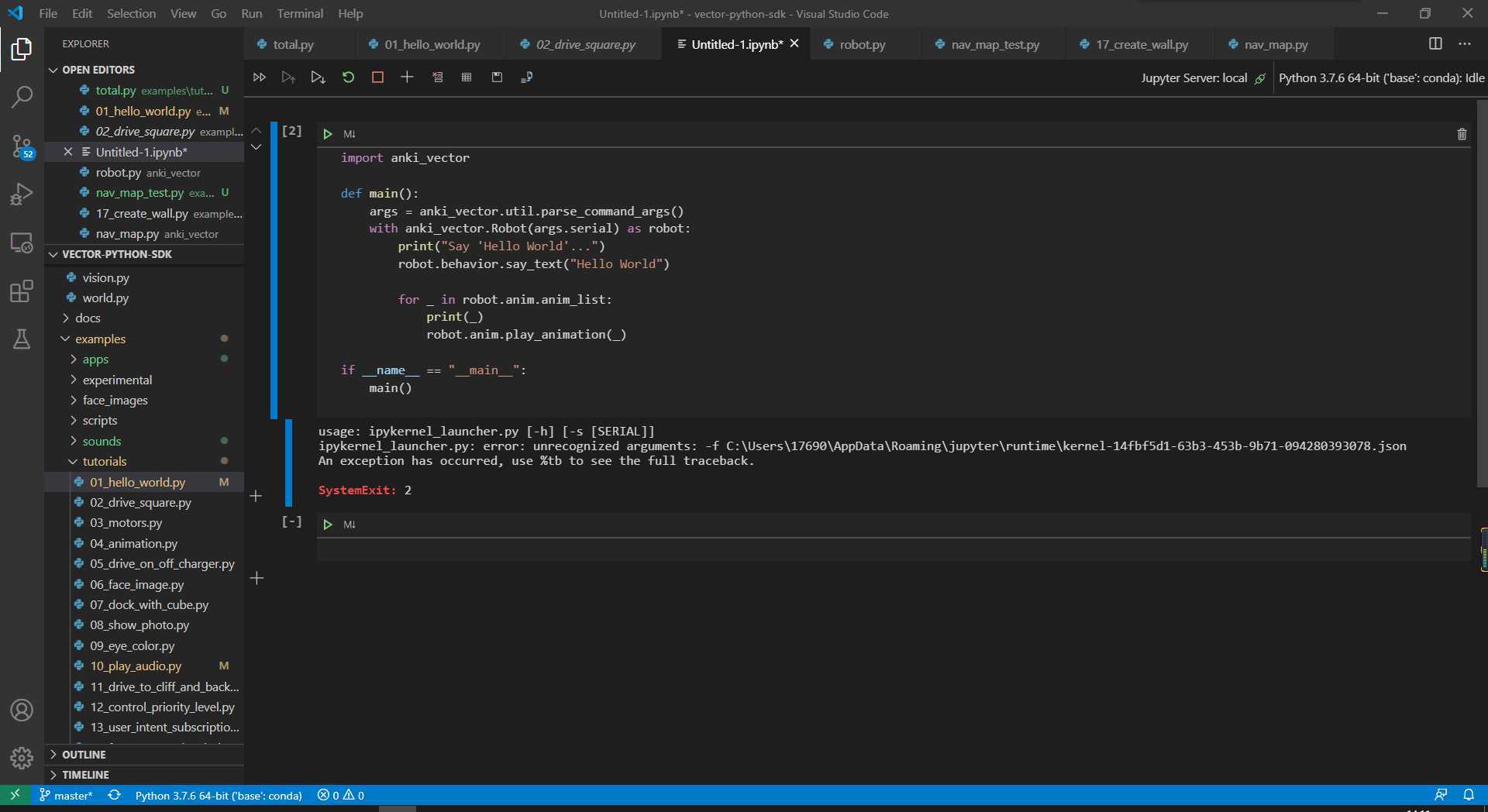This screenshot has height=812, width=1488.
Task: Run the empty second cell
Action: click(x=328, y=525)
